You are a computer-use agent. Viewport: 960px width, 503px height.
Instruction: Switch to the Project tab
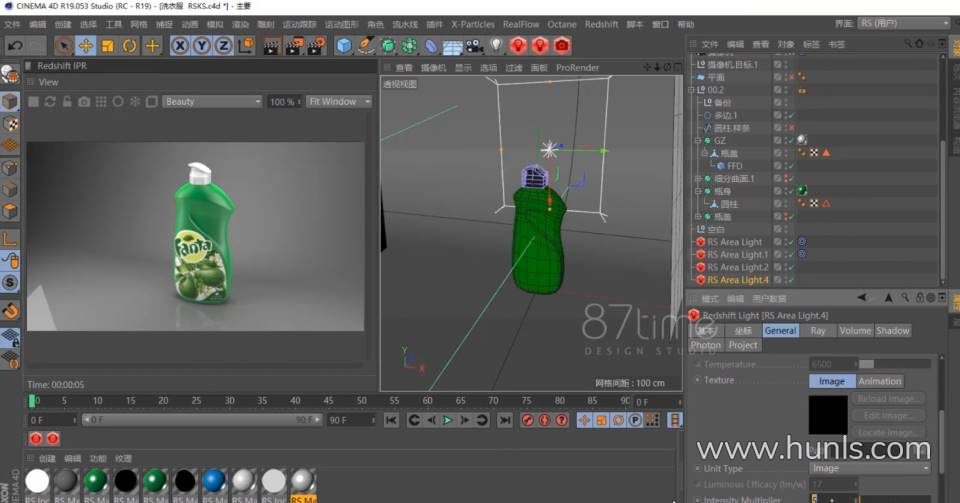743,346
